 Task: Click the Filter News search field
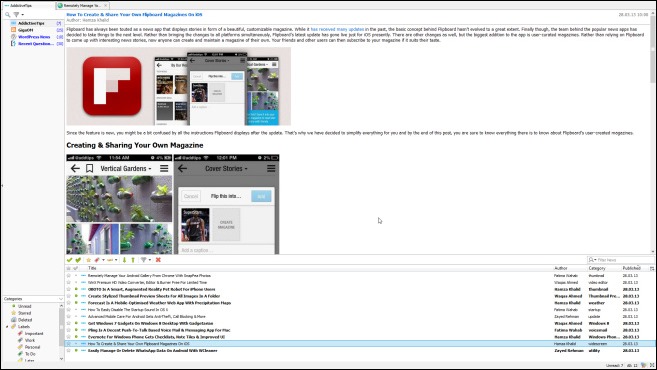tap(620, 260)
